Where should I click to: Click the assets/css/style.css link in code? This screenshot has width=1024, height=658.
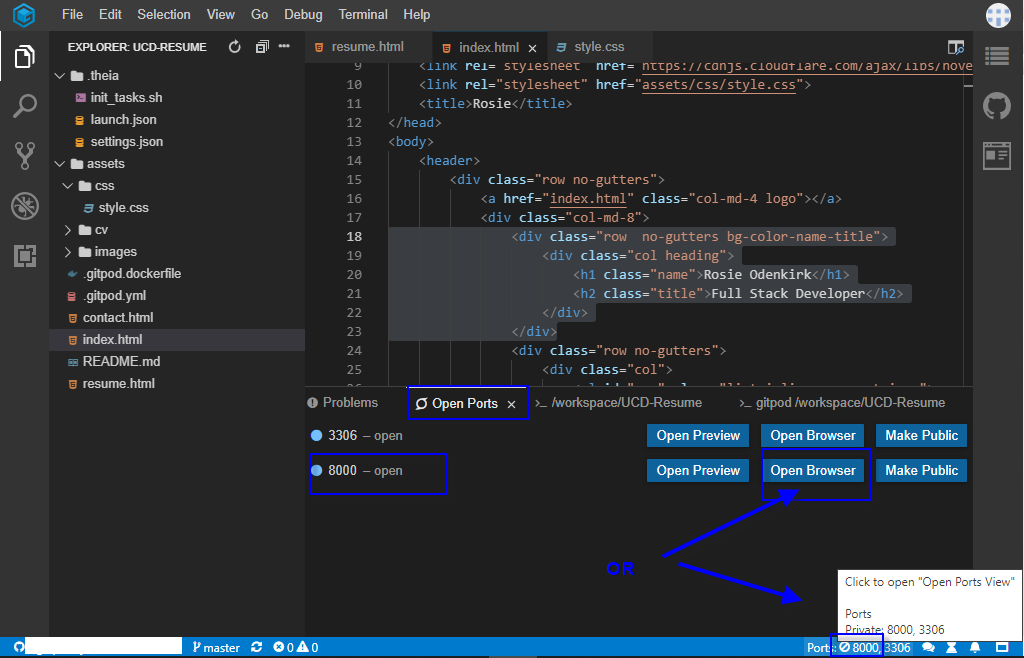[x=719, y=85]
